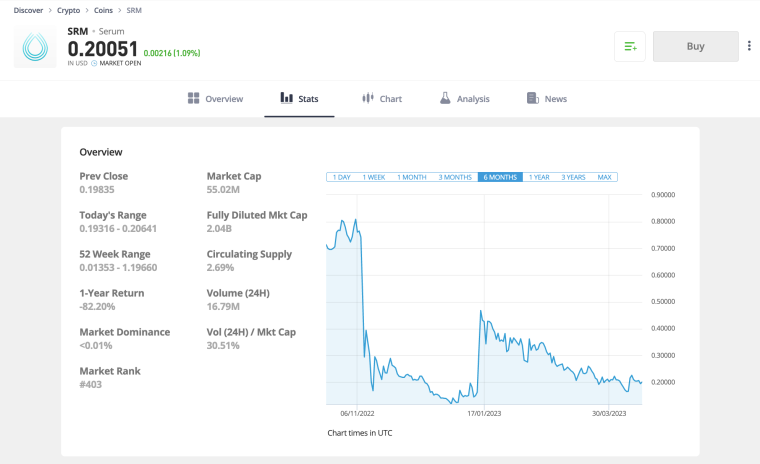Click Volume (24H) value 16.79M

[x=223, y=306]
